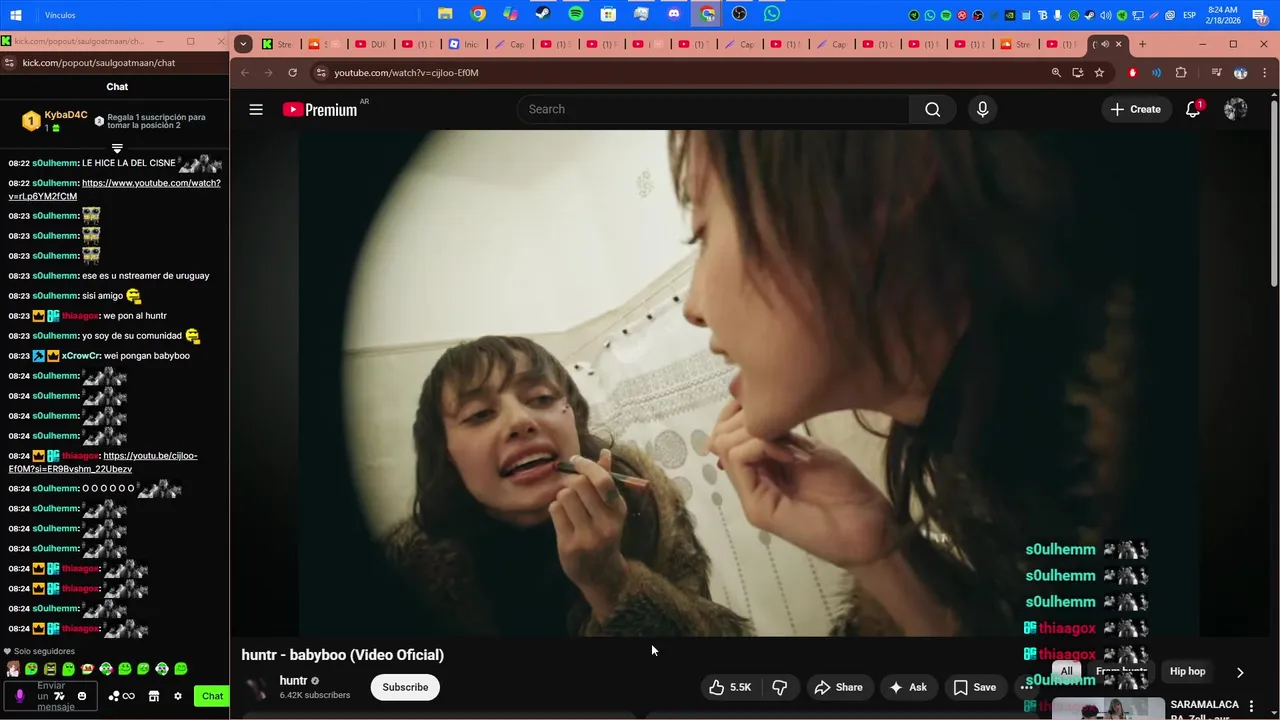Click the 'Vinculos' taskbar toolbar label
This screenshot has width=1280, height=720.
click(x=60, y=15)
